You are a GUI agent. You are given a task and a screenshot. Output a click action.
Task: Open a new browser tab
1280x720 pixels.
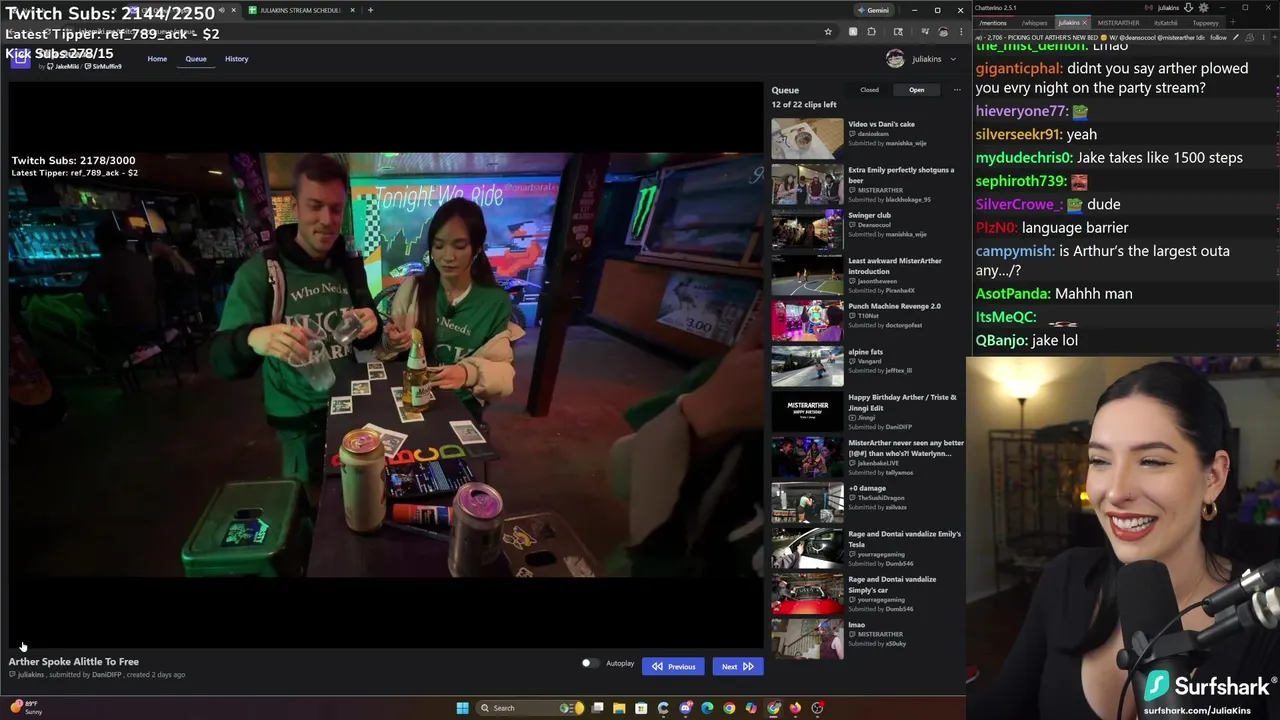tap(370, 10)
